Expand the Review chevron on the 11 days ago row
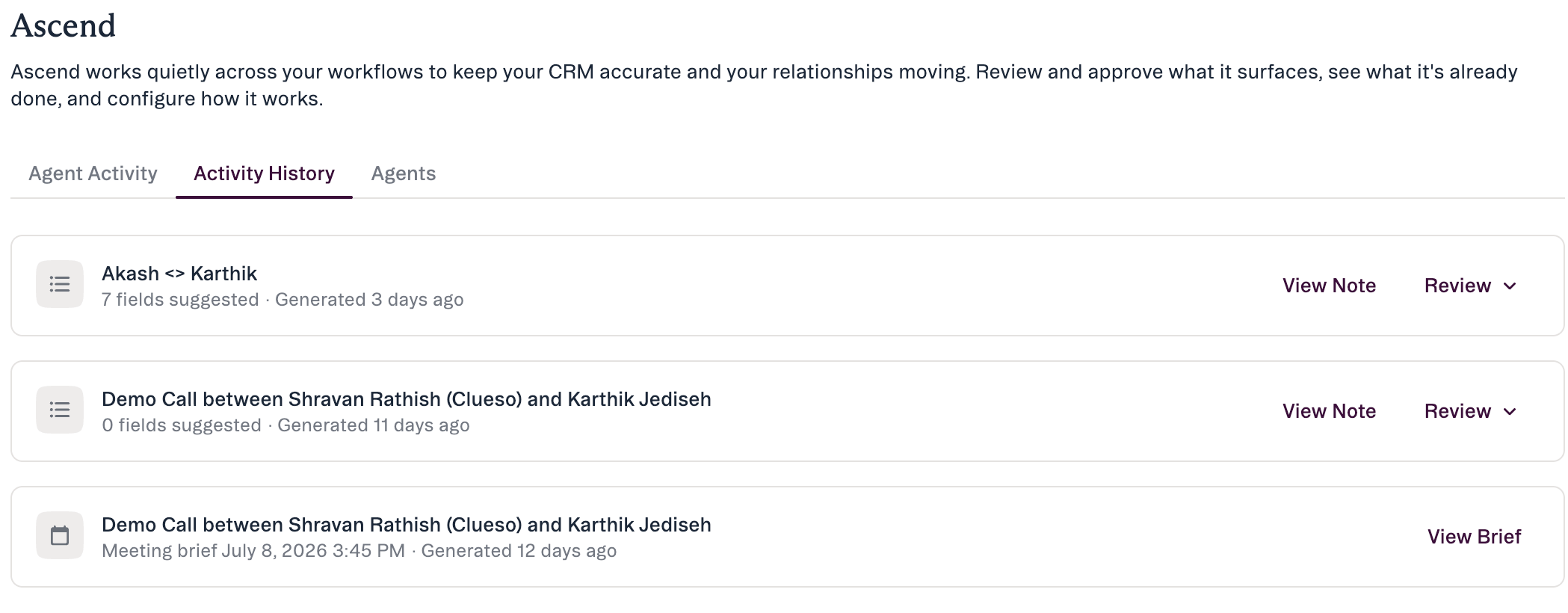Image resolution: width=1568 pixels, height=613 pixels. click(x=1510, y=412)
